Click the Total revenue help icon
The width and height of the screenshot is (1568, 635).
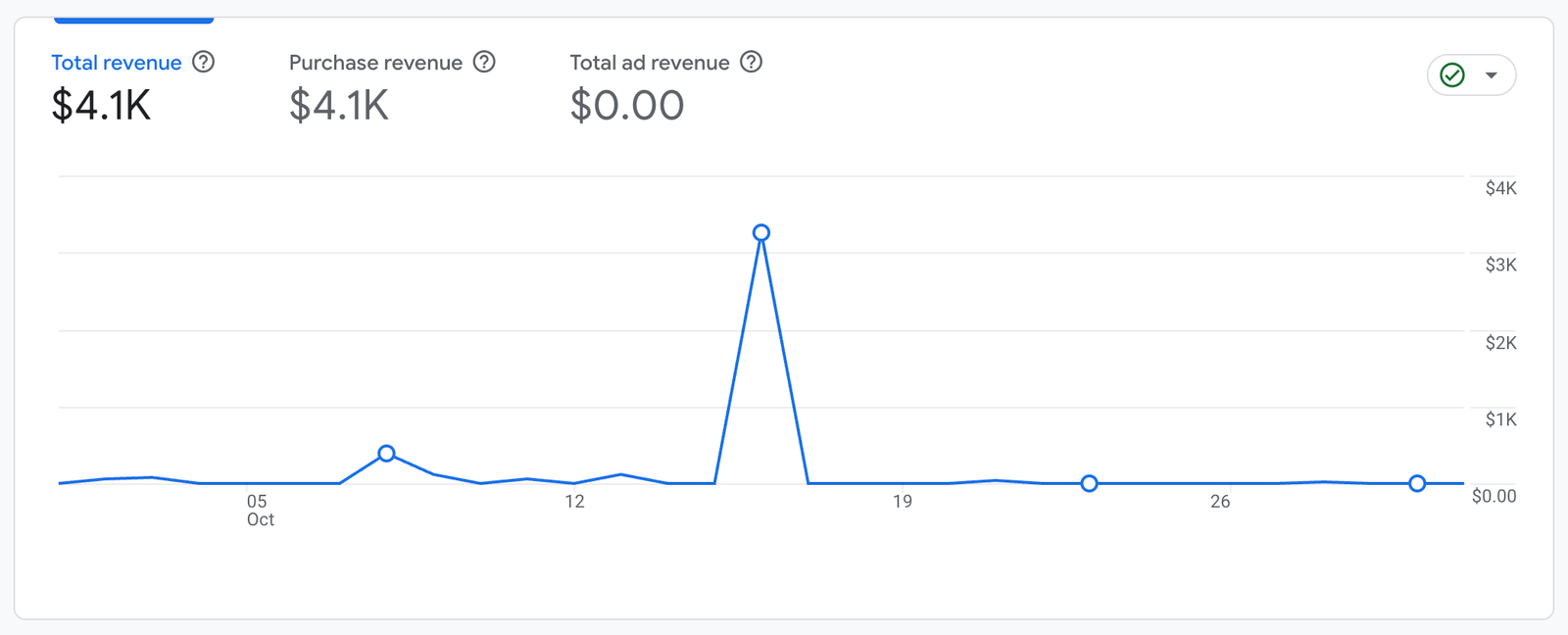pos(203,63)
